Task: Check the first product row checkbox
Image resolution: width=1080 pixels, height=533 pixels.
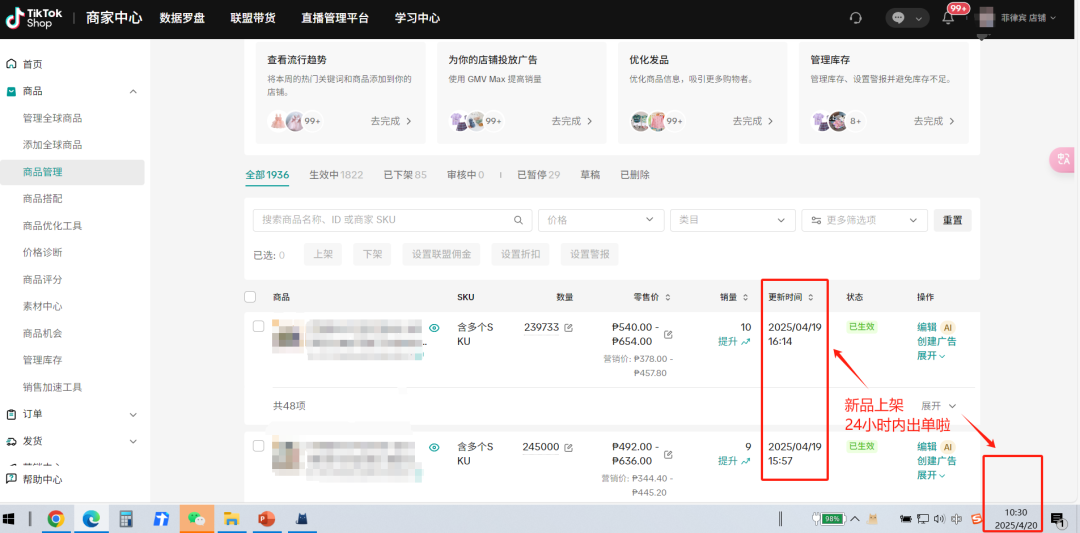Action: coord(258,327)
